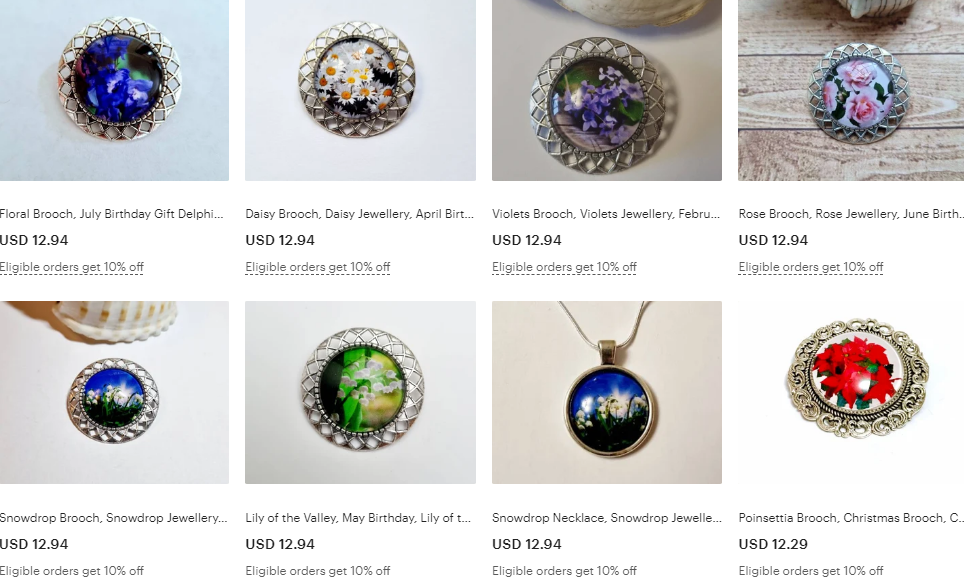The width and height of the screenshot is (964, 577).
Task: Click the 'Violets Brooch, Violets Jewellery' title link
Action: [x=606, y=214]
